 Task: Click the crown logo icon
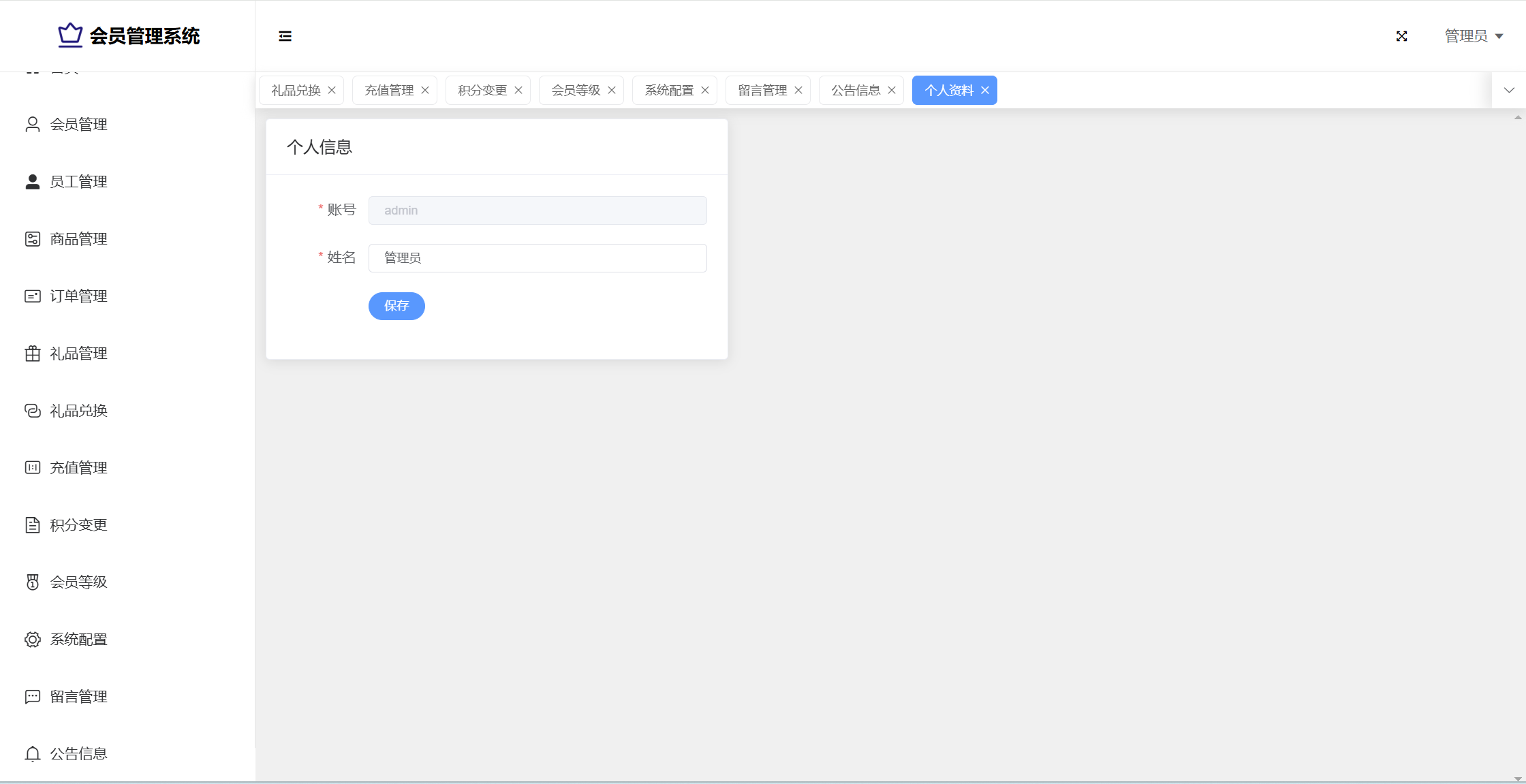pyautogui.click(x=70, y=35)
